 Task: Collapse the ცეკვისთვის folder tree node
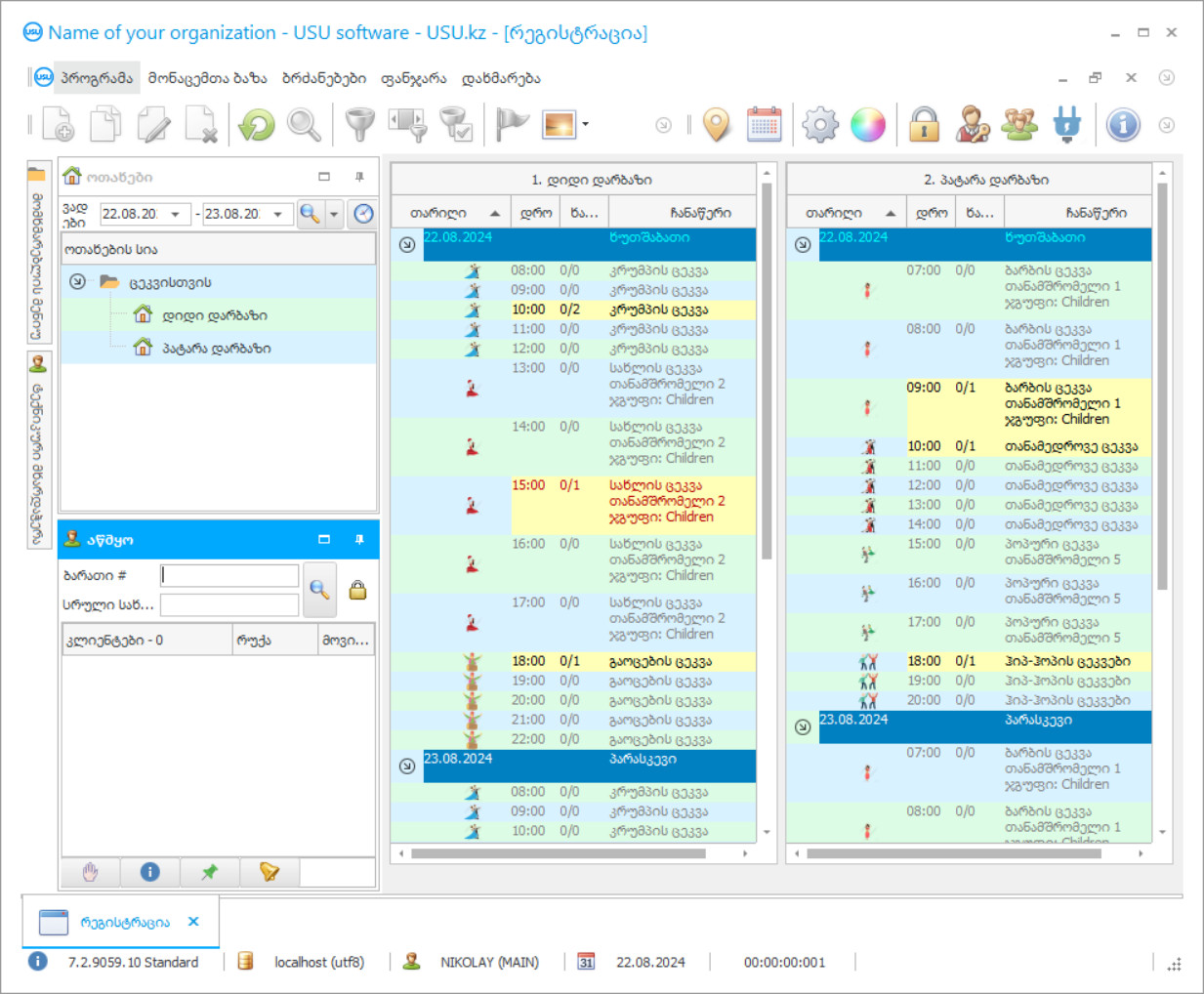(x=77, y=282)
